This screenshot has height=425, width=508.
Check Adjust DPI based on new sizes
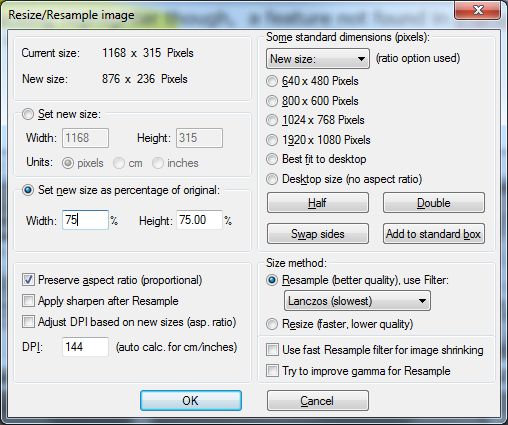point(28,322)
